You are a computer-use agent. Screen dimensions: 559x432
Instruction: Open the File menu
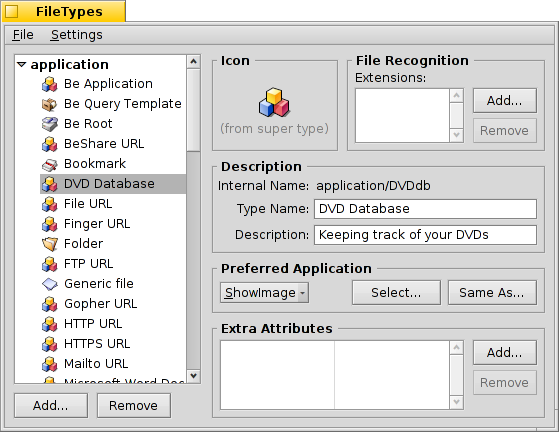tap(23, 35)
